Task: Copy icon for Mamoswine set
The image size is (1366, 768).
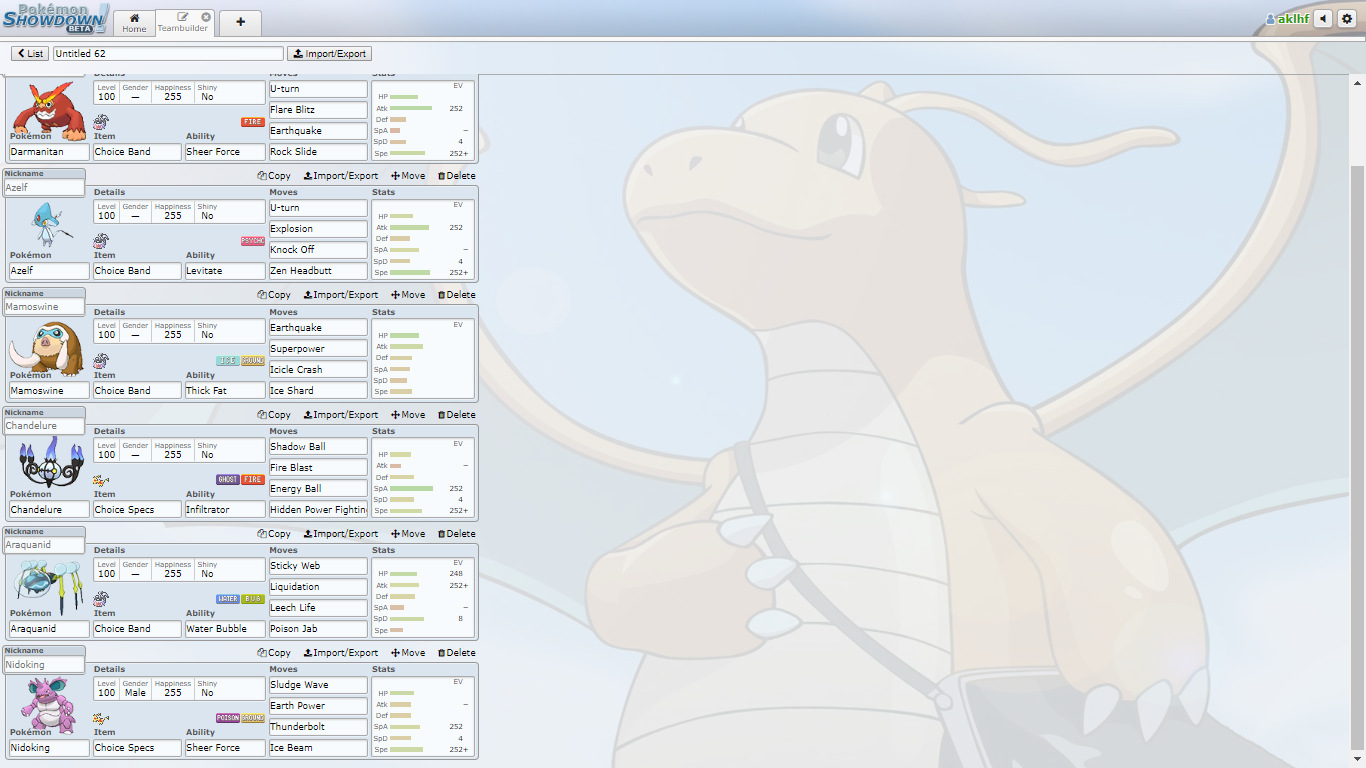Action: pos(261,295)
